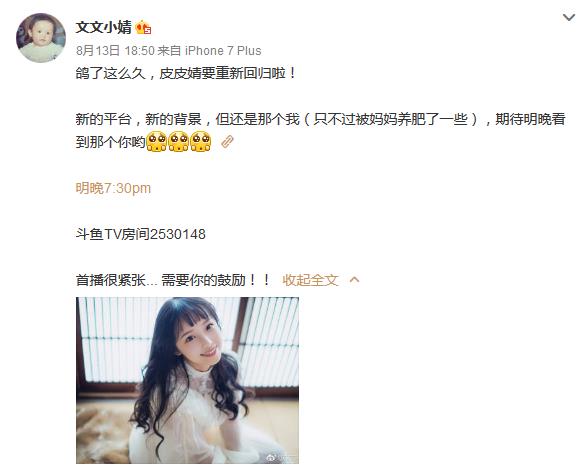Open the 文文小婧 profile name link
The image size is (581, 467).
[103, 27]
